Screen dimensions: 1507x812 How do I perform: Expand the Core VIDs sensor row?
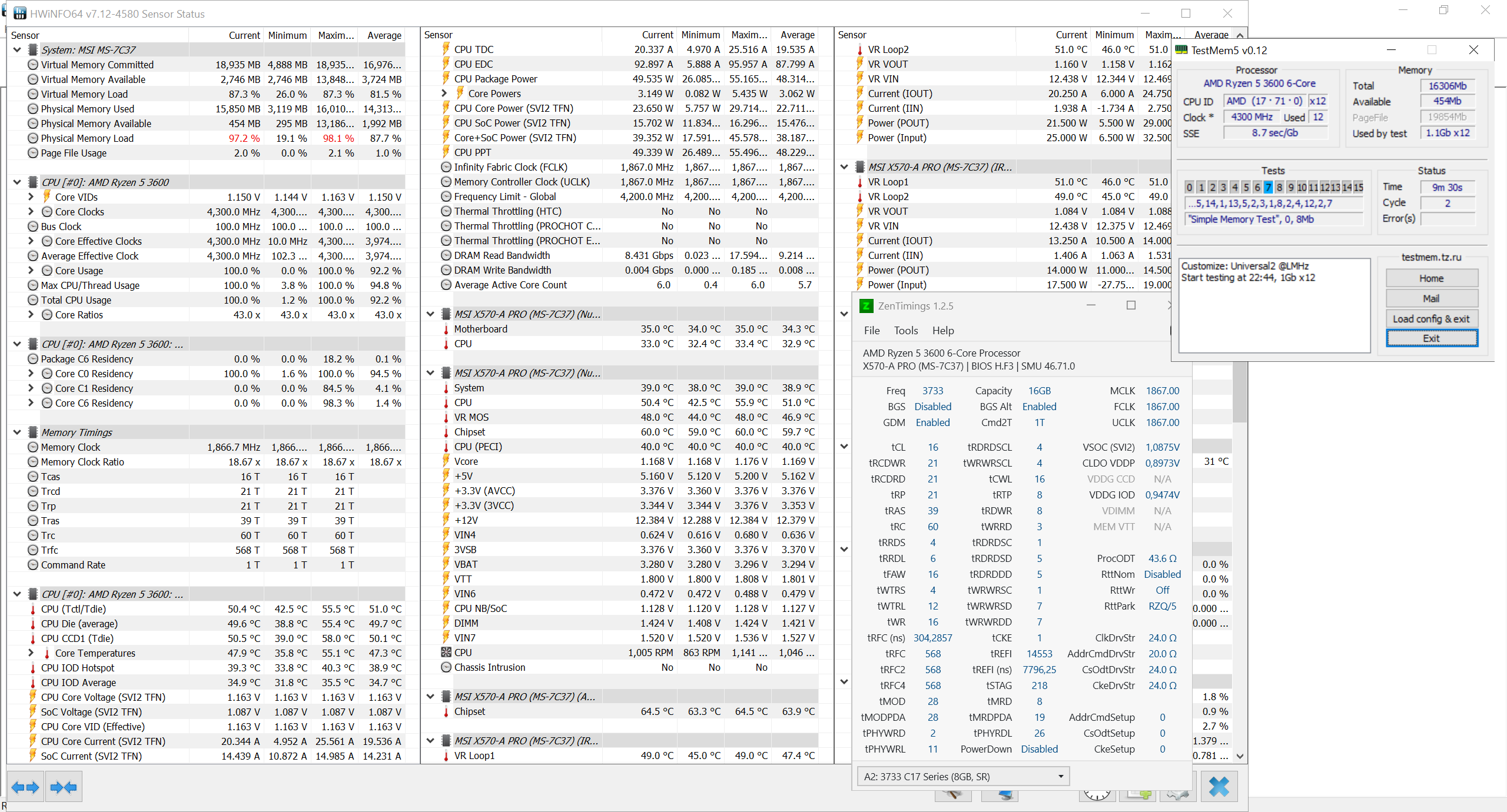coord(31,197)
